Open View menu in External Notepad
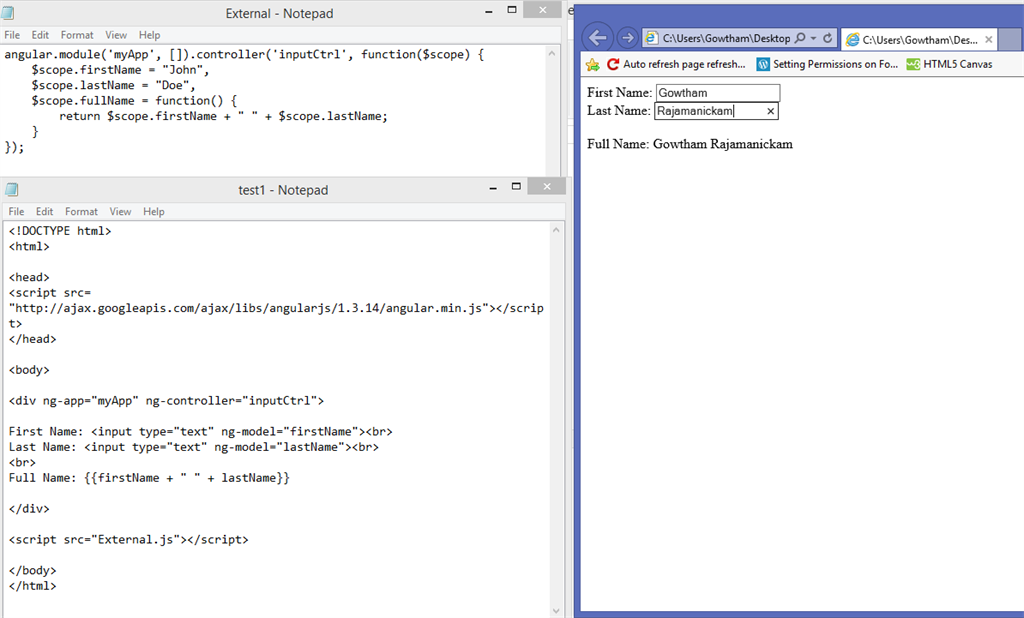 [x=116, y=35]
